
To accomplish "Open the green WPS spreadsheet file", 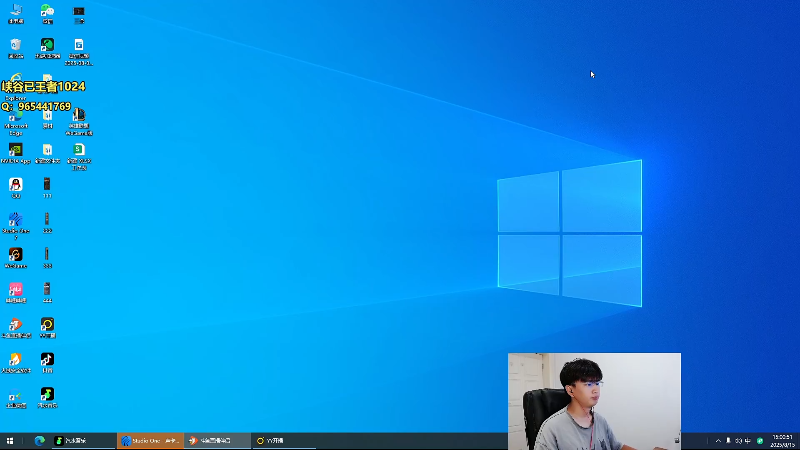I will [79, 157].
